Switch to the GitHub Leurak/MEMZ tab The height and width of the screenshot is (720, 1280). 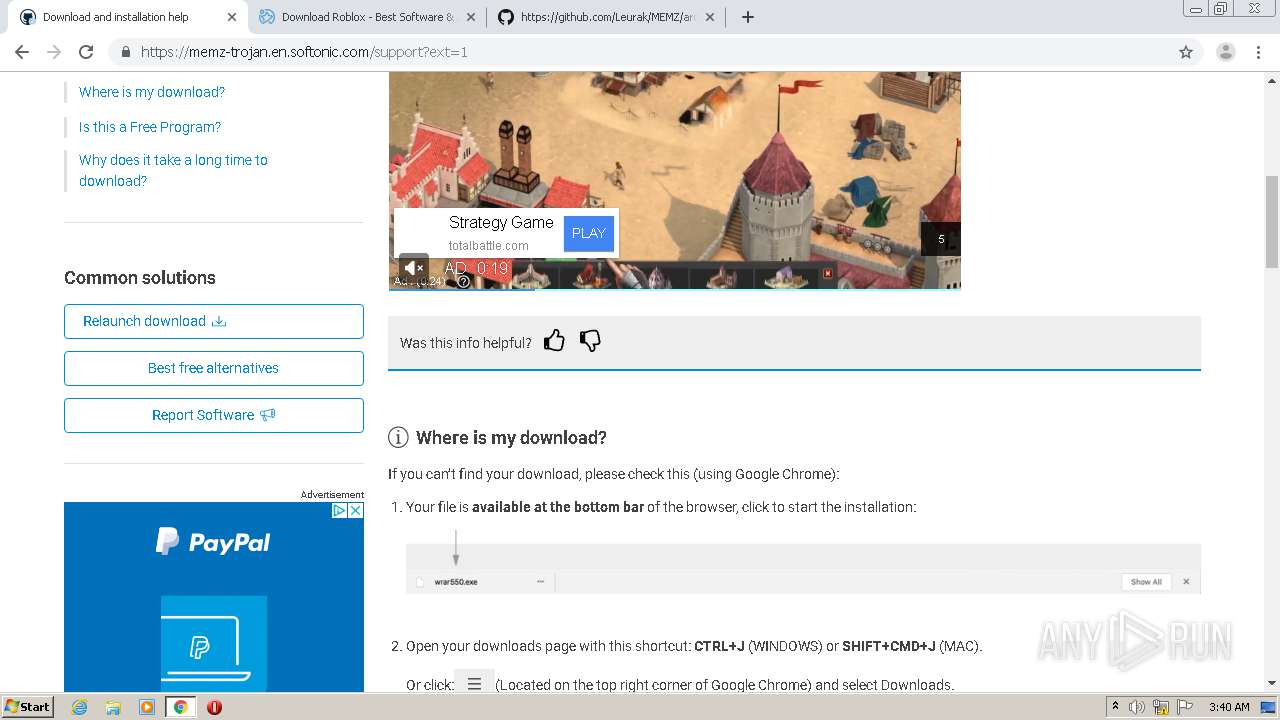tap(608, 17)
